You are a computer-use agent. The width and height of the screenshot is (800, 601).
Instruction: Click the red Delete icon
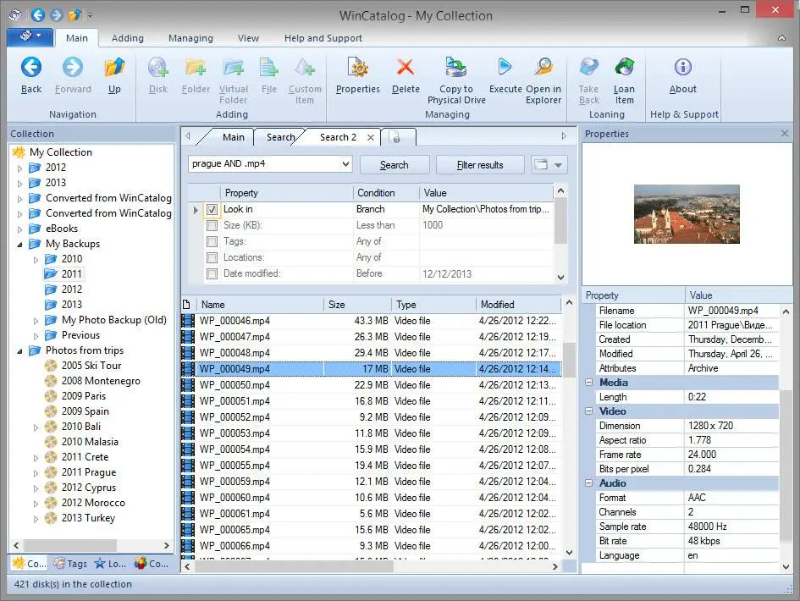(405, 69)
